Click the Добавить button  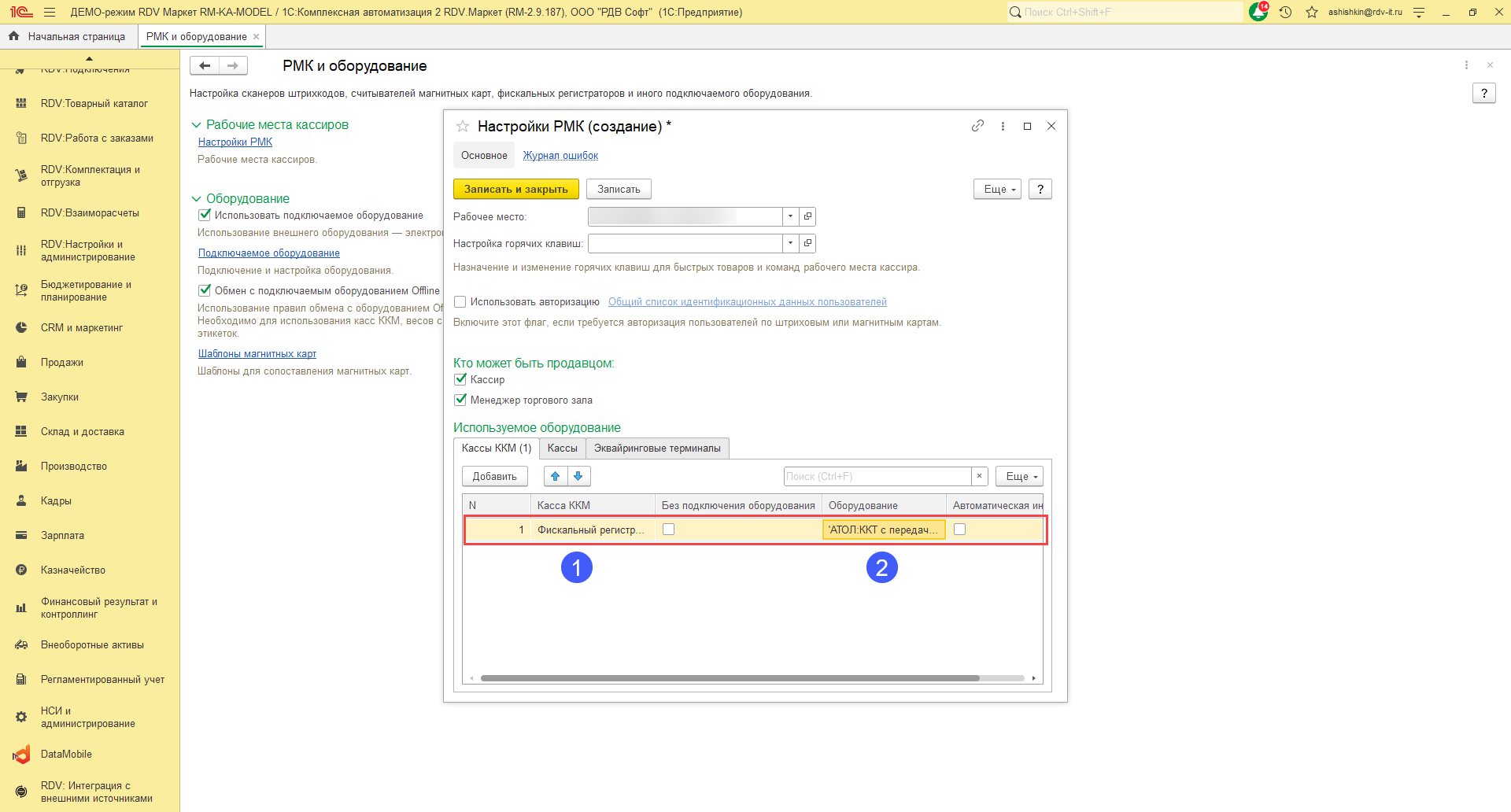click(494, 476)
